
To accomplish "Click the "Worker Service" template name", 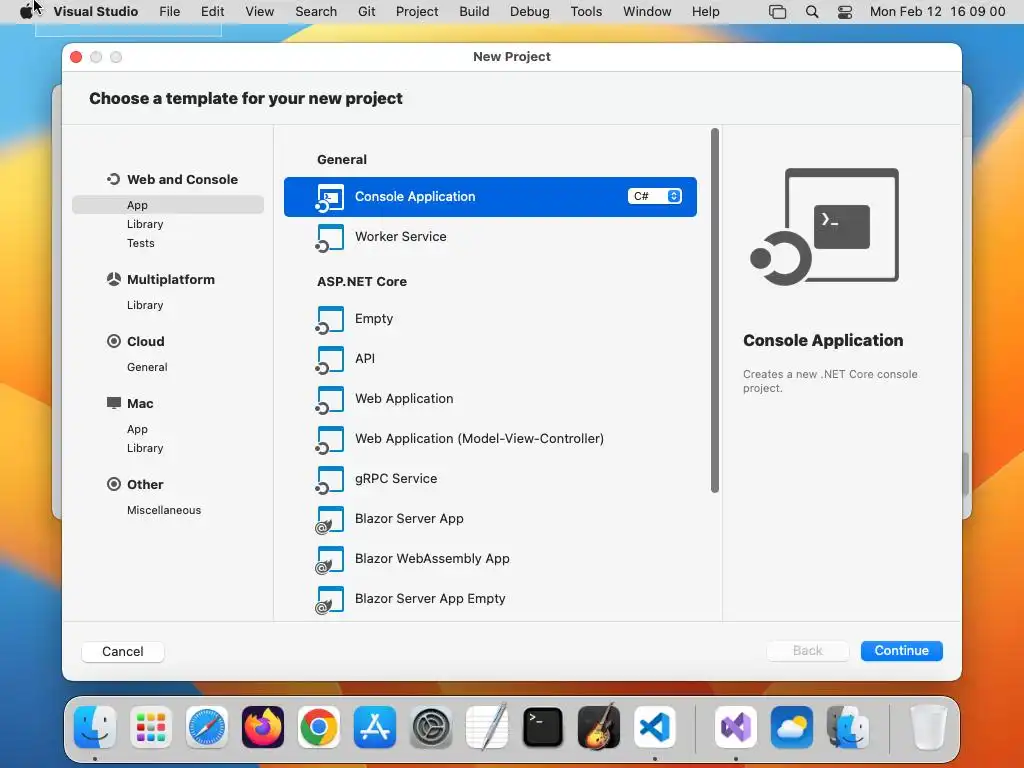I will coord(400,236).
